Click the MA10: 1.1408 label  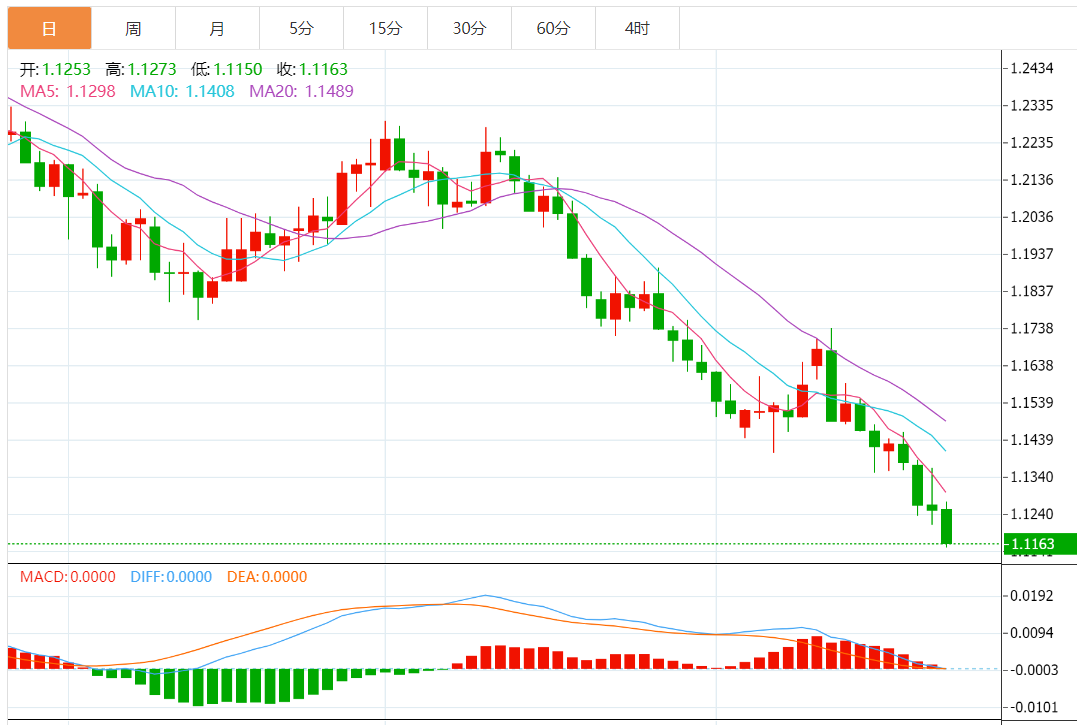point(182,91)
